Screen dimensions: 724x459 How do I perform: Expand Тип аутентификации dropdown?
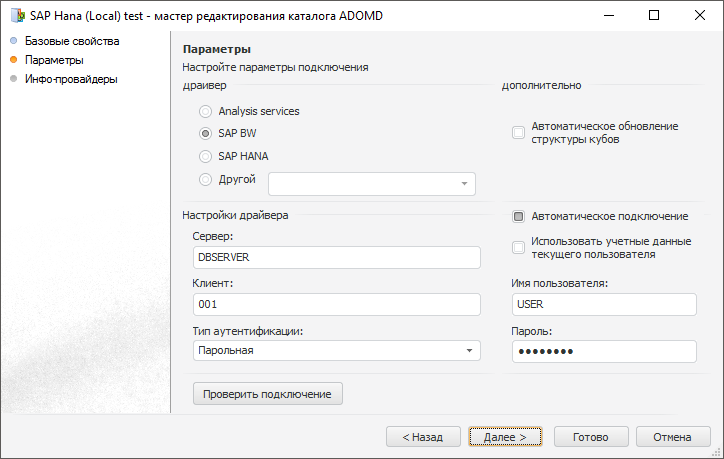coord(469,350)
